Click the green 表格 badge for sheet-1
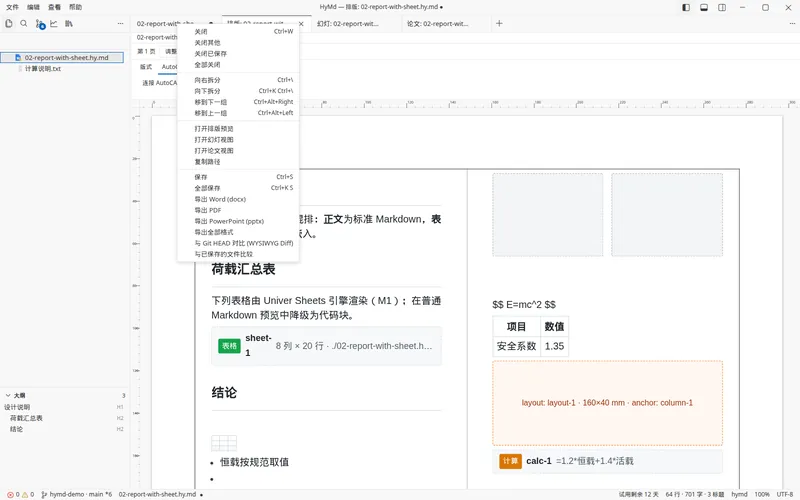Viewport: 800px width, 500px height. point(229,346)
